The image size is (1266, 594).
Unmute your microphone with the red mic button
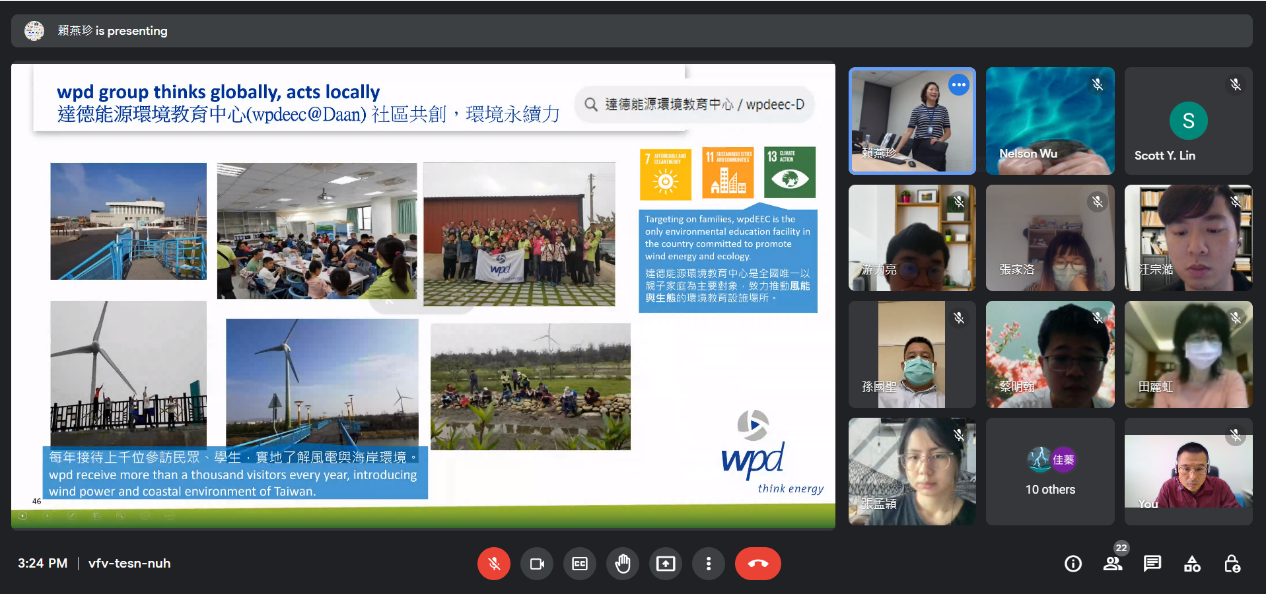(493, 563)
